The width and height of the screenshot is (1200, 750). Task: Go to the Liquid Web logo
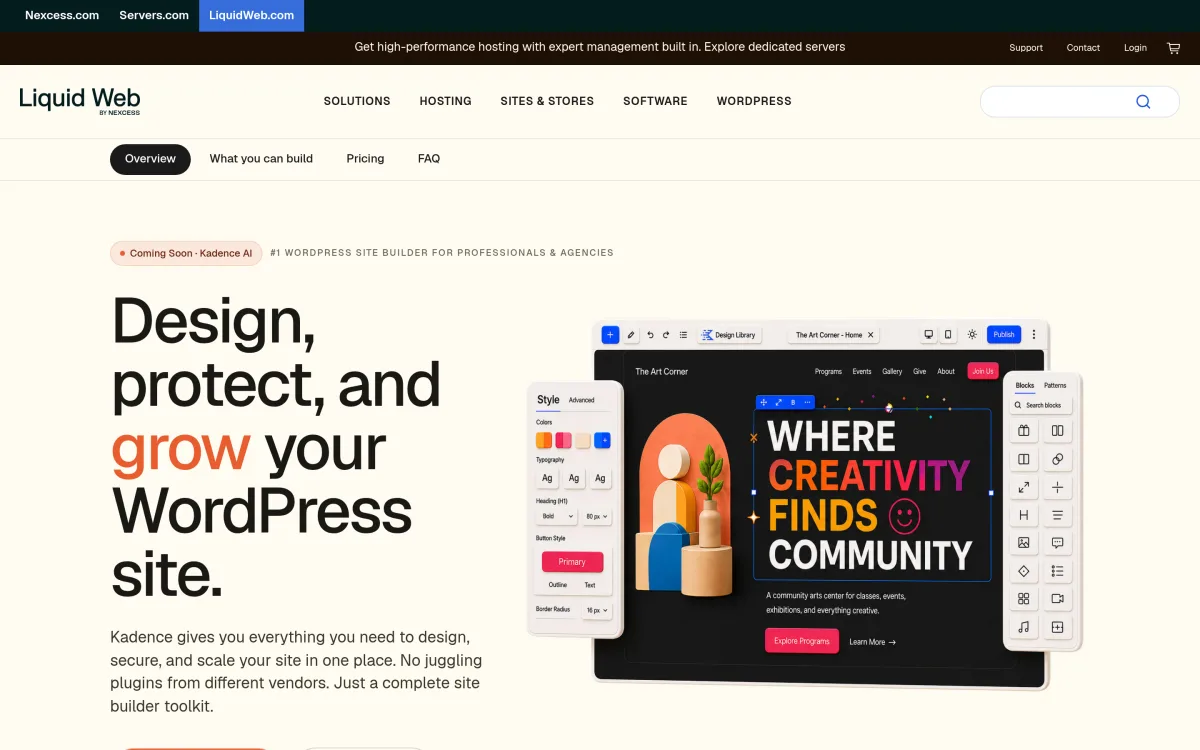(80, 101)
